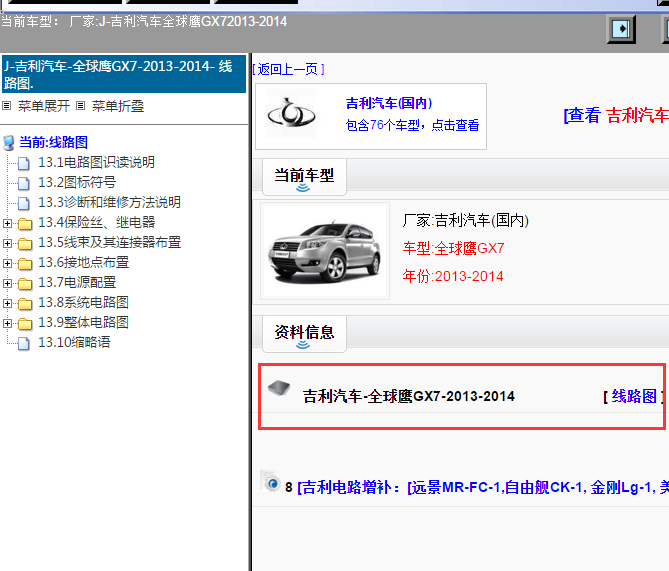Click the icon before 吉利电路增补 entry
This screenshot has width=669, height=571.
(271, 482)
